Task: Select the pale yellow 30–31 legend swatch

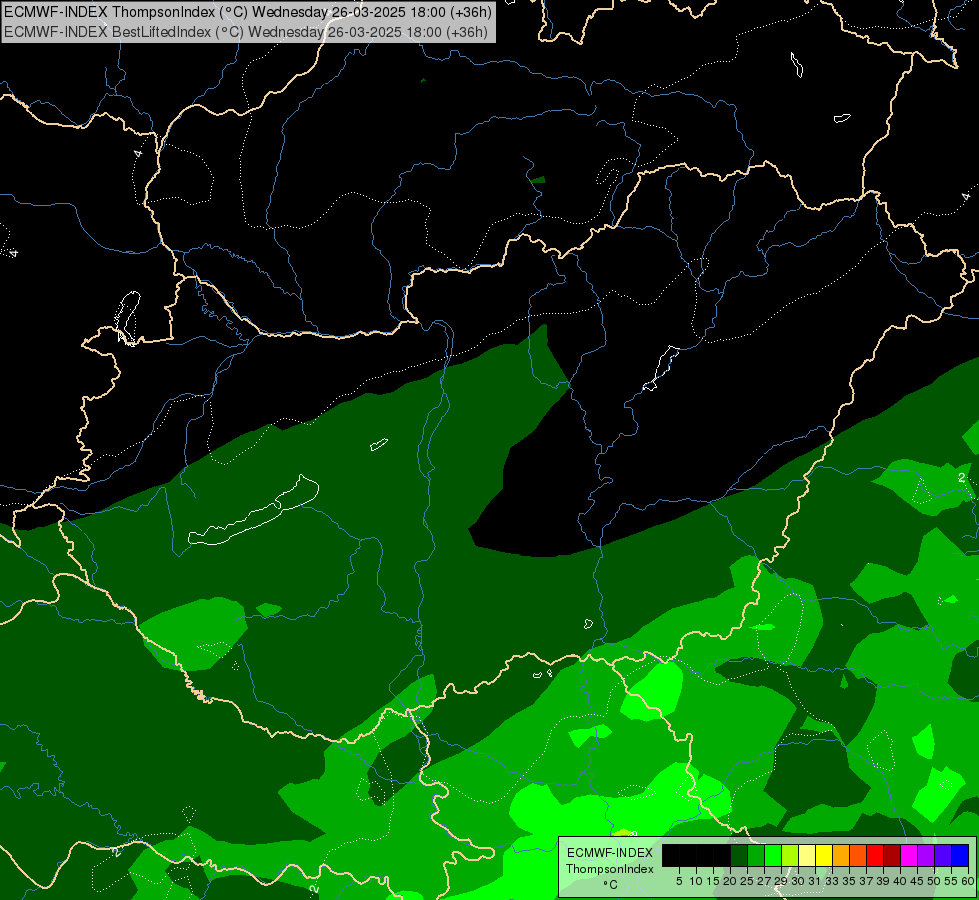Action: [x=807, y=855]
